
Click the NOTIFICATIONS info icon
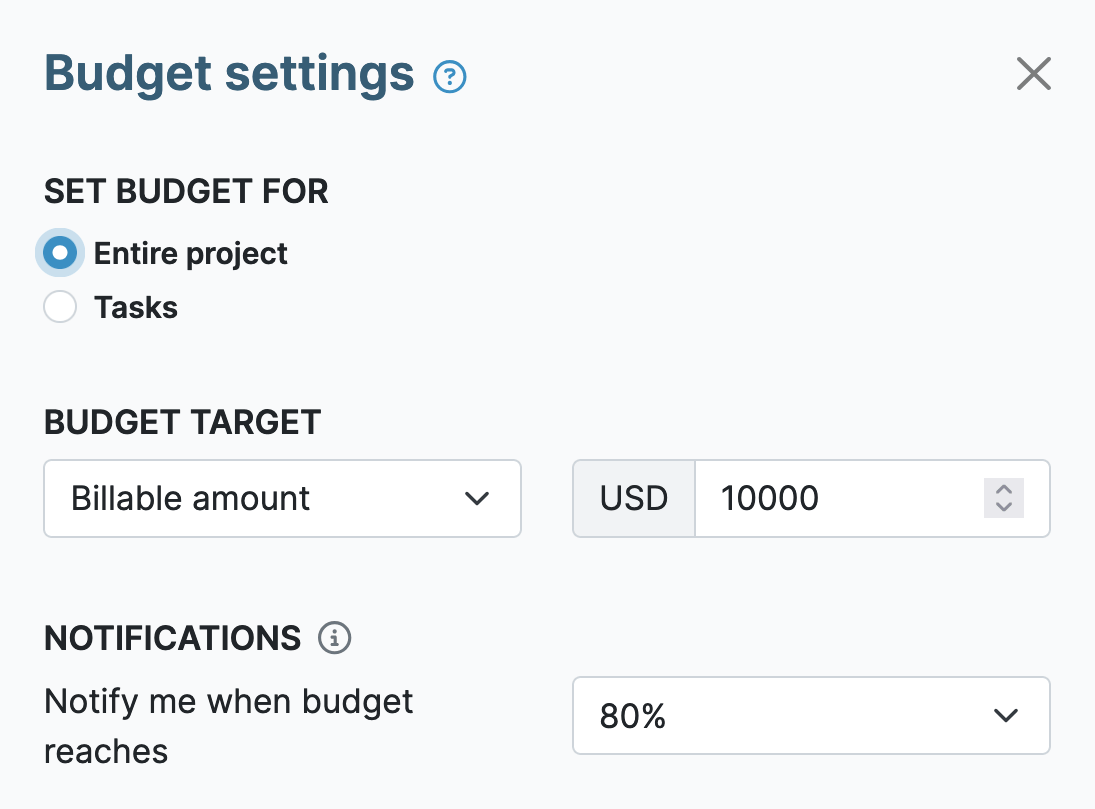coord(334,638)
